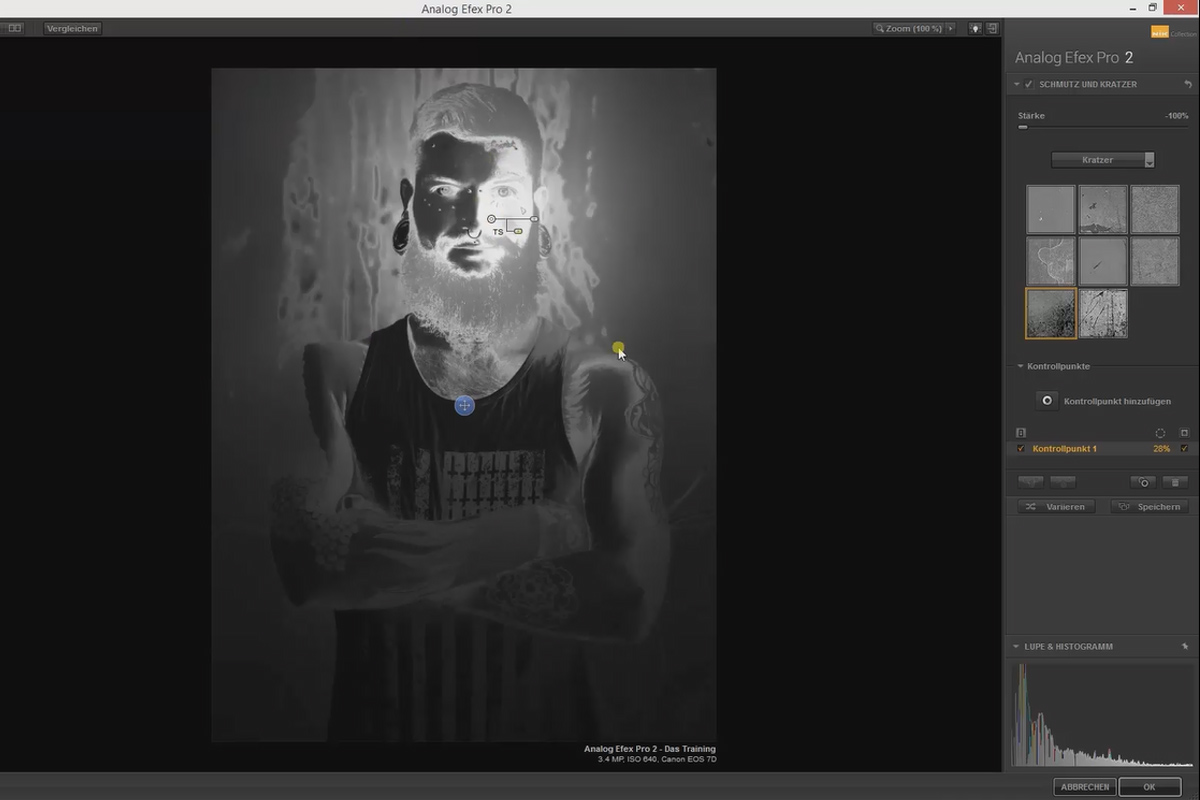Toggle Kontrollpunkt 1 mask display checkbox

(x=1184, y=449)
